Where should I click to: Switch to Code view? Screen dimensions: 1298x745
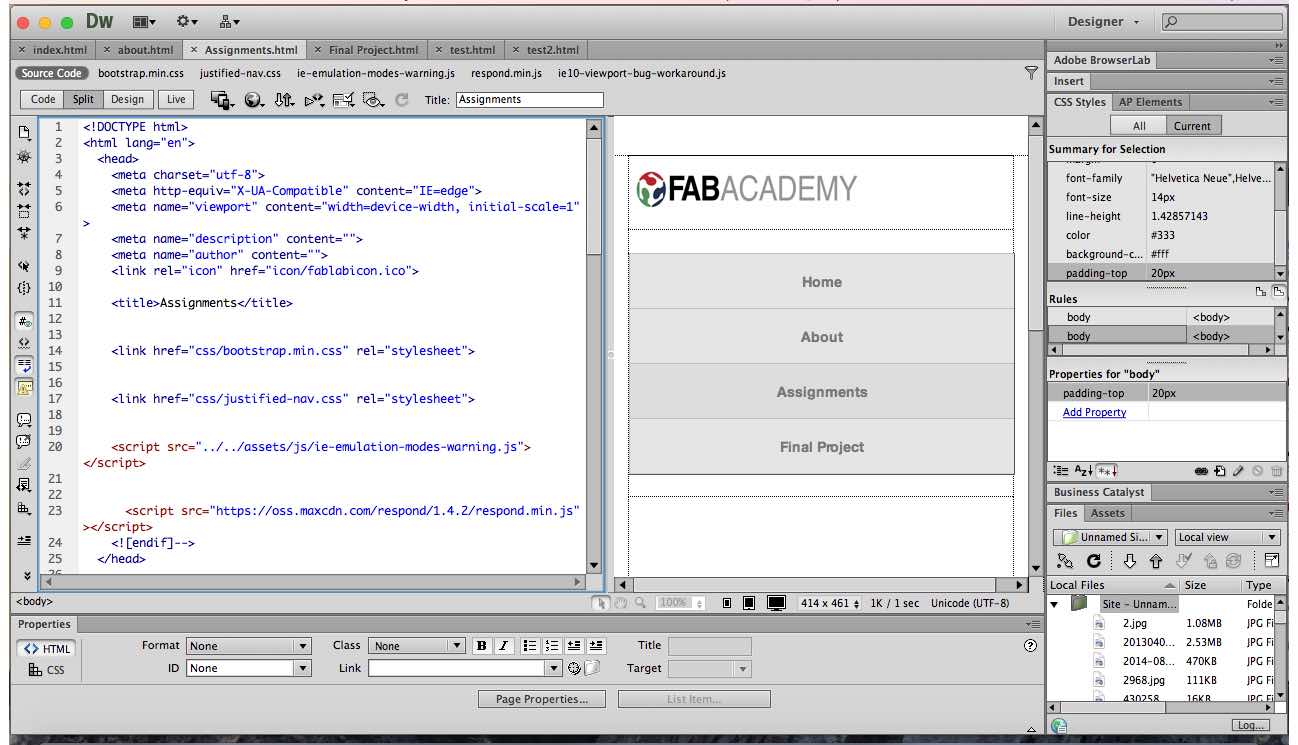[43, 99]
